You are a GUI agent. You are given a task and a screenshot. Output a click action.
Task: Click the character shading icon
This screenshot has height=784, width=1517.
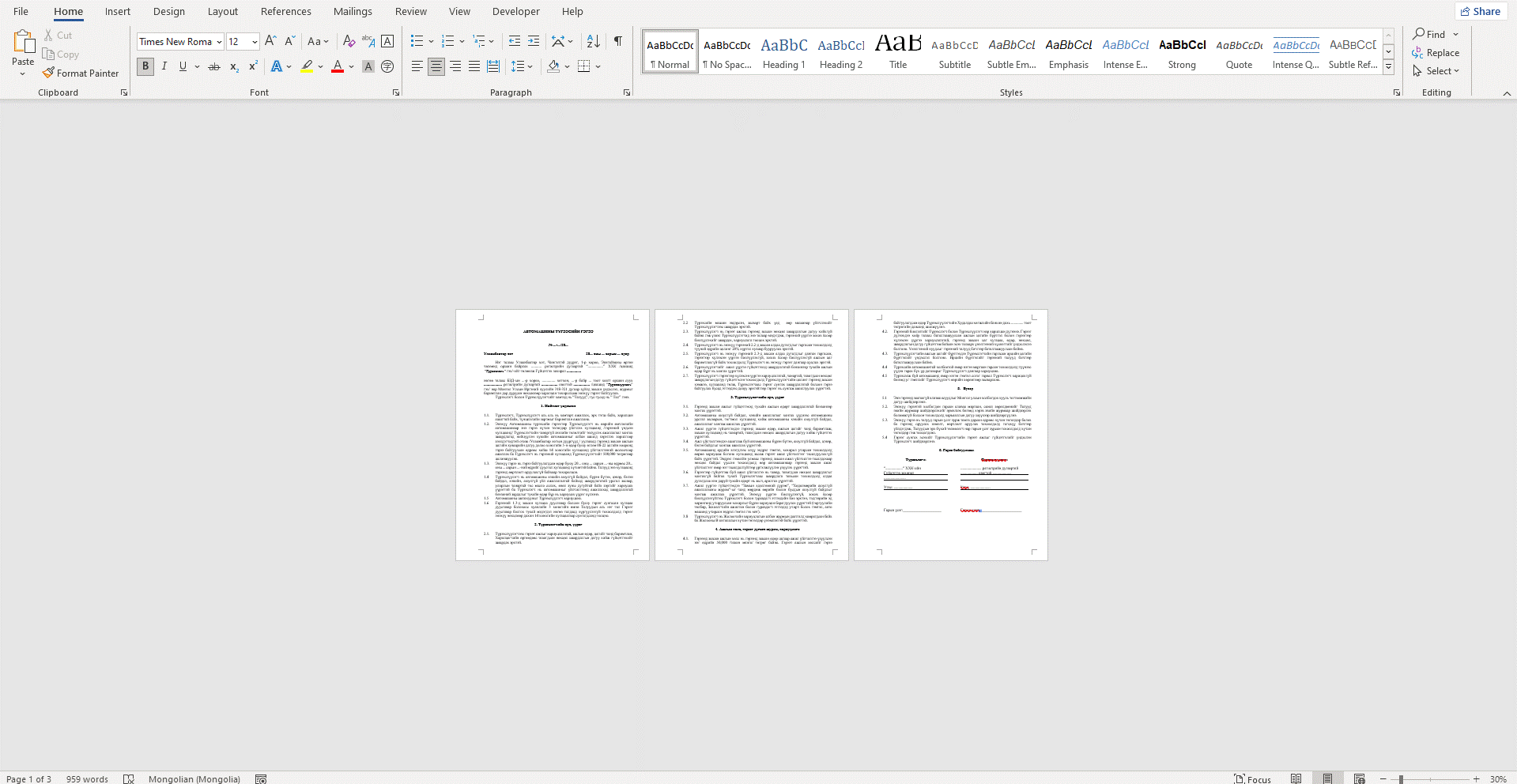pyautogui.click(x=368, y=66)
